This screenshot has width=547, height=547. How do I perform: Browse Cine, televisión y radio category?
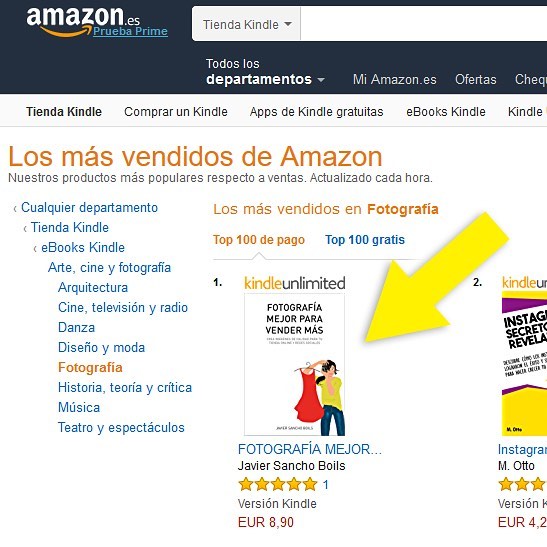pyautogui.click(x=123, y=308)
